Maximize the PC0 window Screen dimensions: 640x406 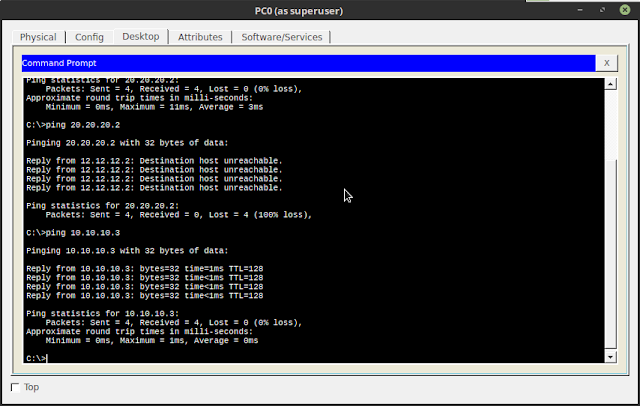pos(602,10)
